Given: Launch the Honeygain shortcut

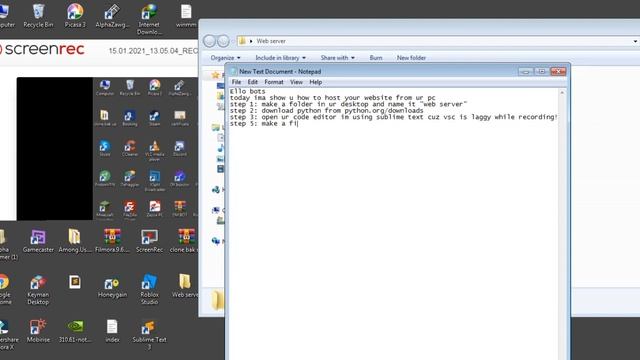Looking at the screenshot, I should point(112,287).
